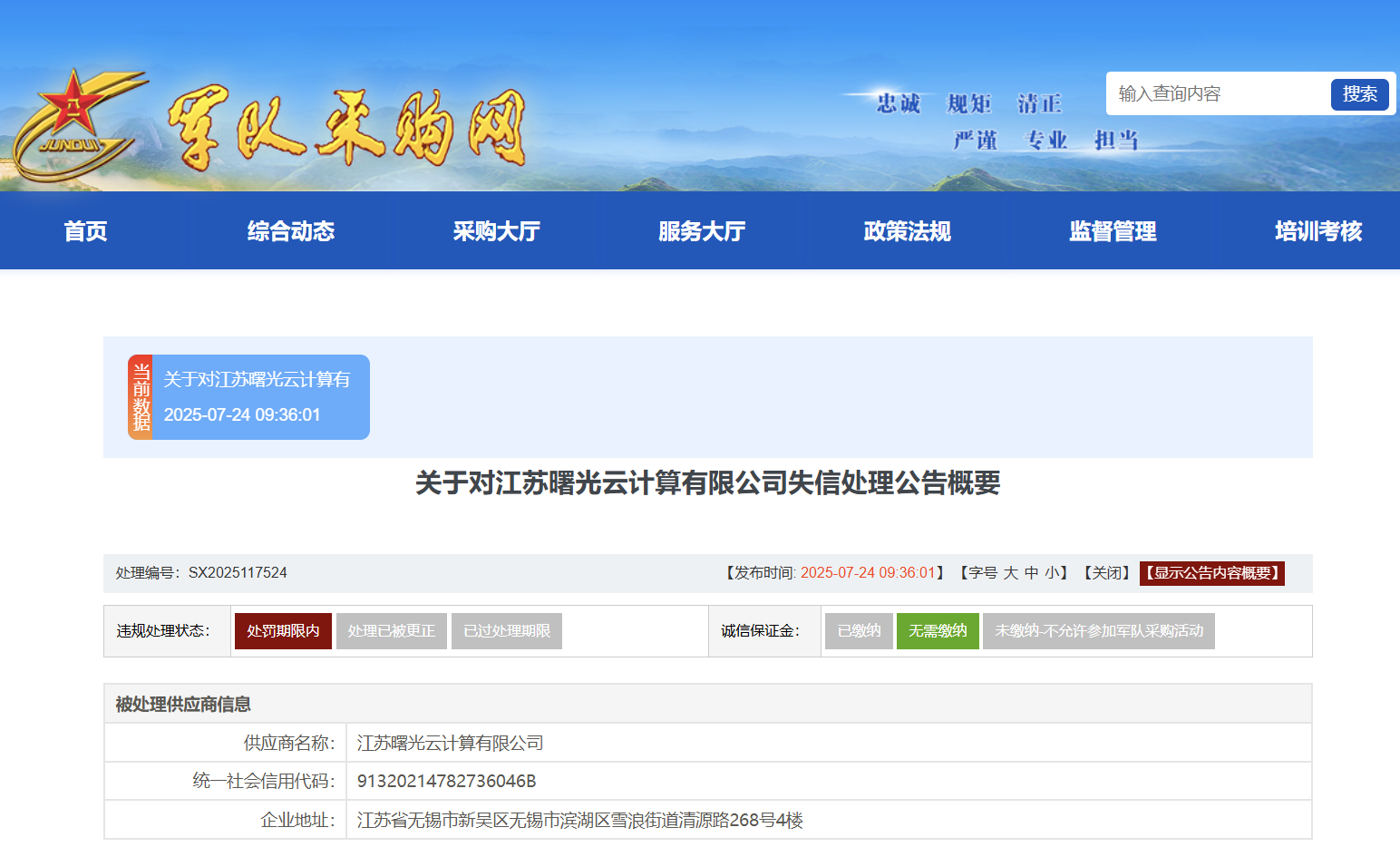Open the 首页 navigation item
Screen dimensions: 1400x847
pyautogui.click(x=85, y=231)
